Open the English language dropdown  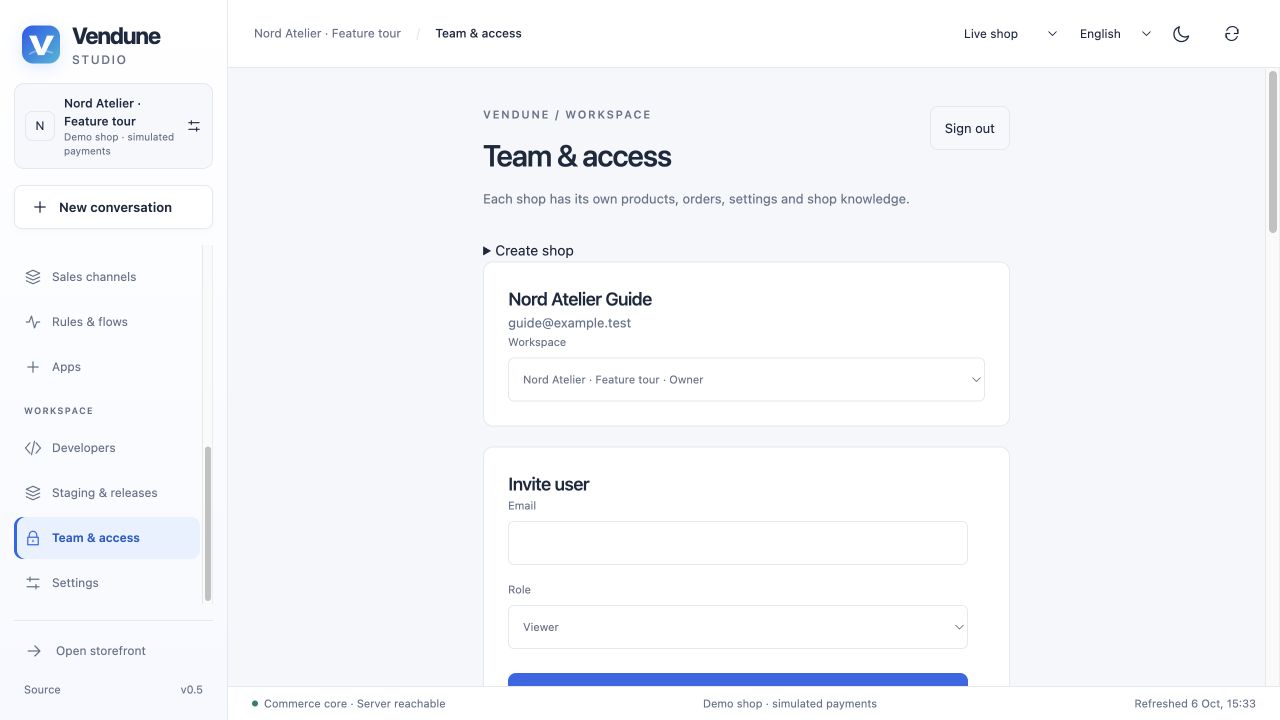coord(1114,34)
